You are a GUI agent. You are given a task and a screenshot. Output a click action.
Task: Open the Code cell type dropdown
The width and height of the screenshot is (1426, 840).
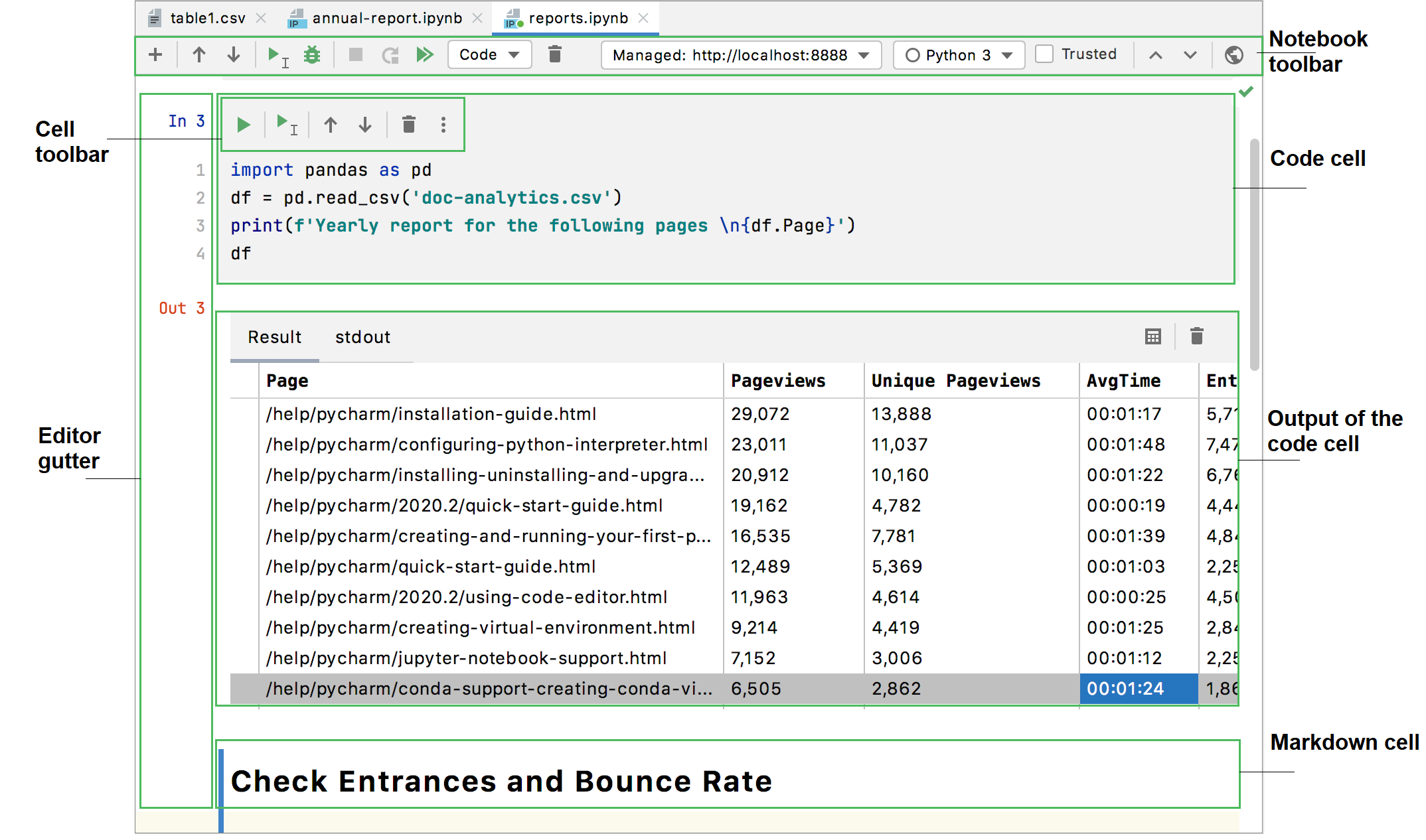(486, 55)
